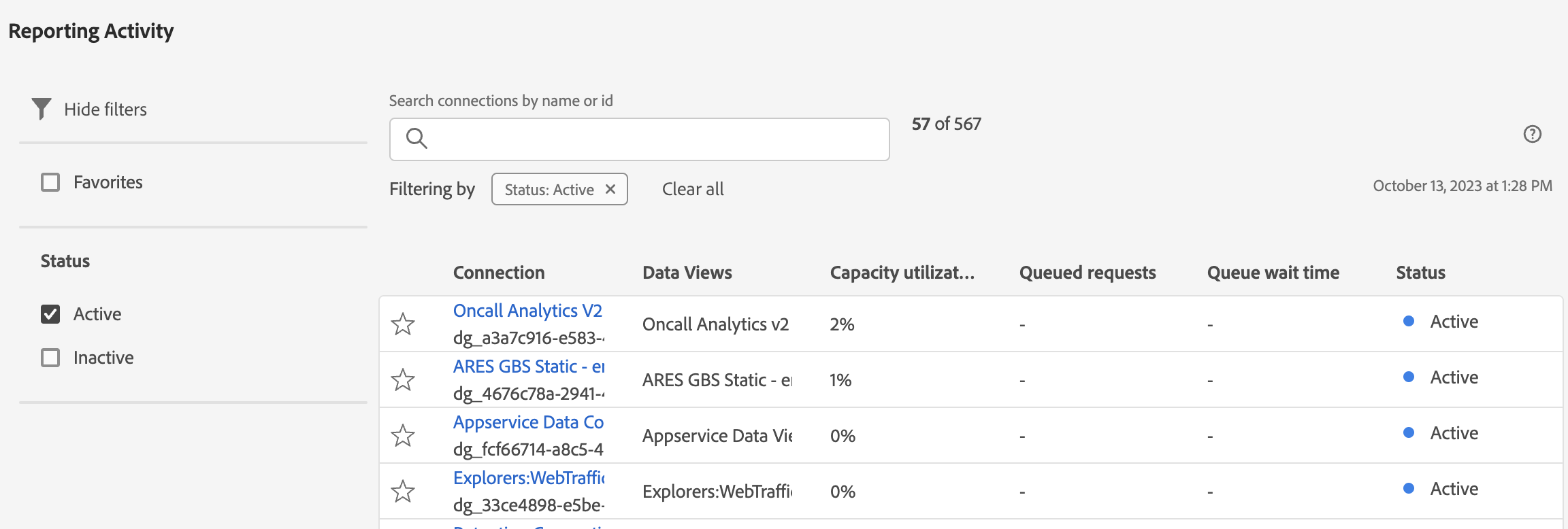Star the Appservice Data connection
The image size is (1568, 529).
coord(403,436)
